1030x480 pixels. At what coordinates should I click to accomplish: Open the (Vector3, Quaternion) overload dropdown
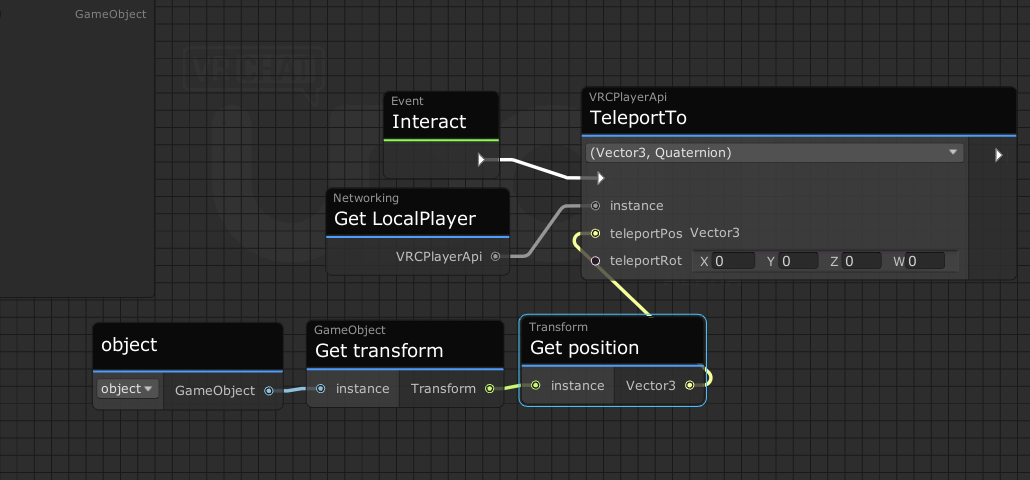[774, 153]
